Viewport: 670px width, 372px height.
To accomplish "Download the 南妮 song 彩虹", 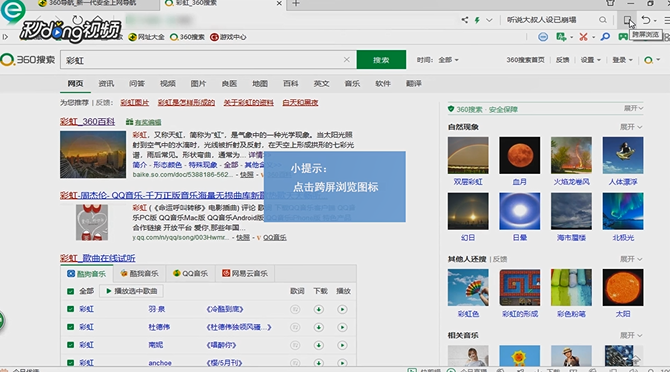I will point(318,345).
